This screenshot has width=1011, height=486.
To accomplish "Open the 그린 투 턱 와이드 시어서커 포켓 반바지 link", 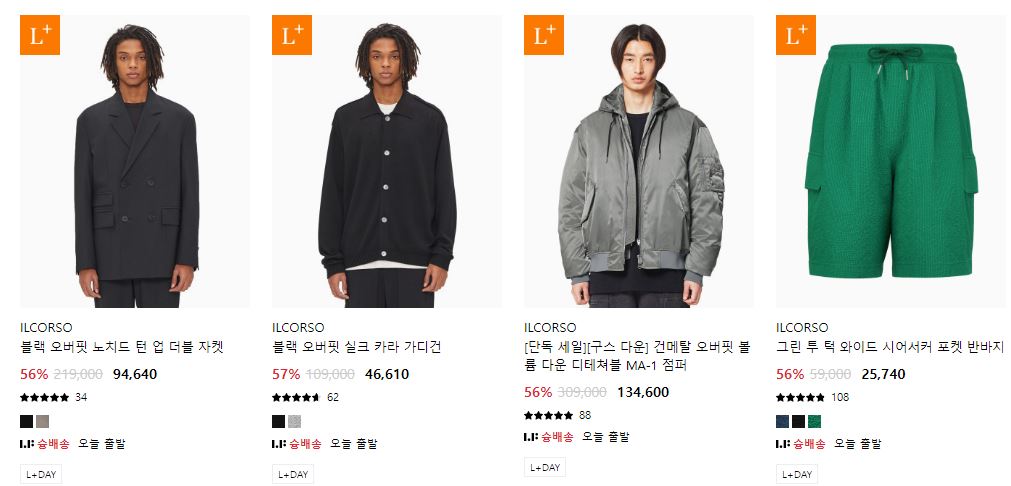I will 890,347.
